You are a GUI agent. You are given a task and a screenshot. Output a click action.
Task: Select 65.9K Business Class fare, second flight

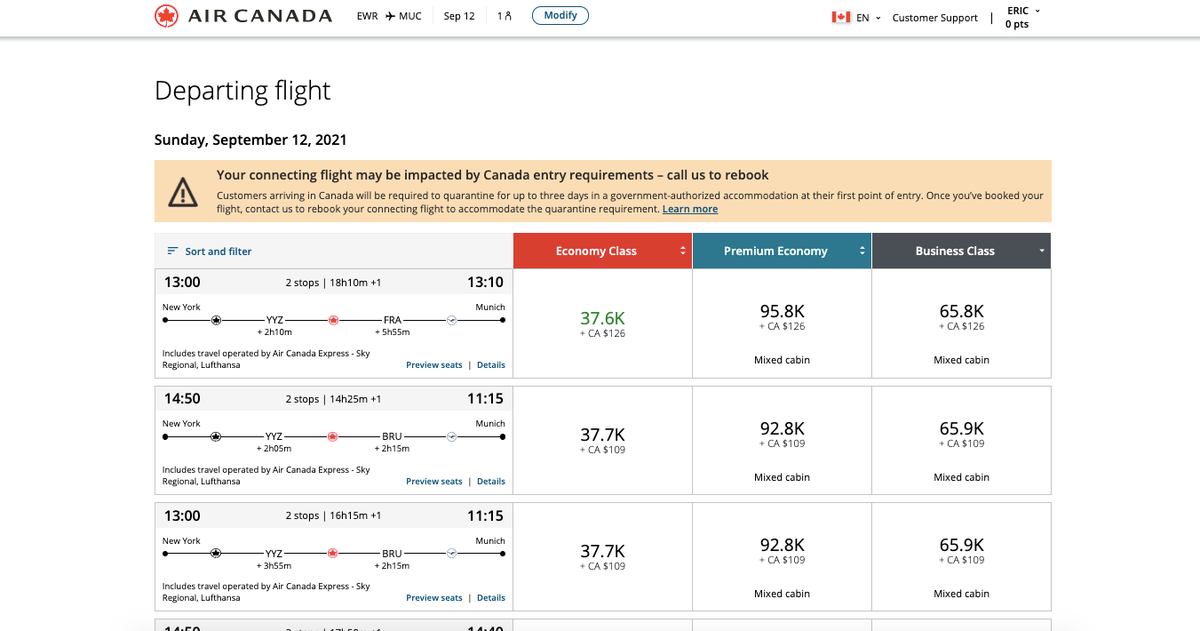pyautogui.click(x=961, y=434)
